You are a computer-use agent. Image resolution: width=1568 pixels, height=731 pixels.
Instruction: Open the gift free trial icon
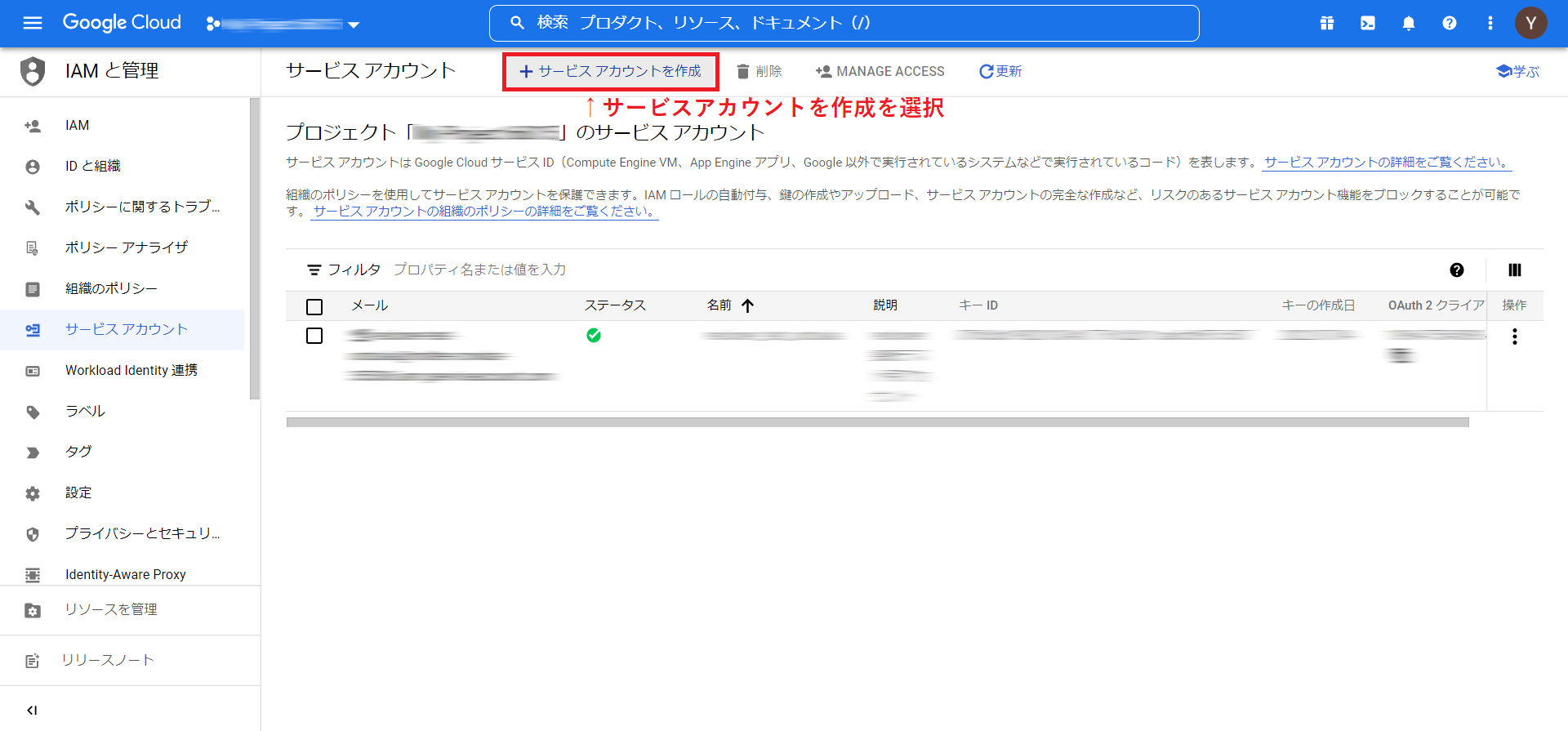(x=1327, y=23)
